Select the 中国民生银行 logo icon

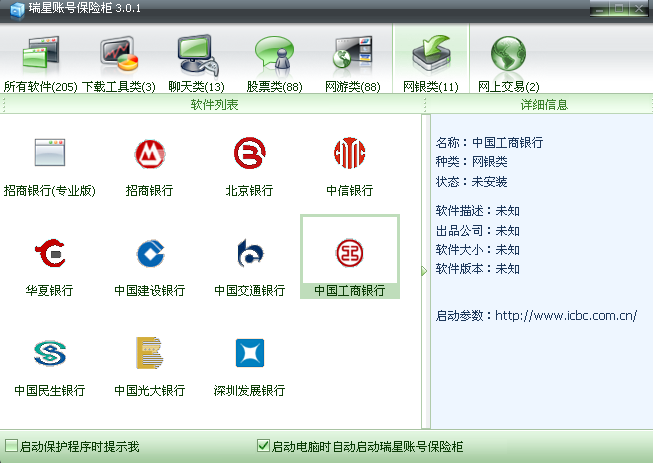50,353
